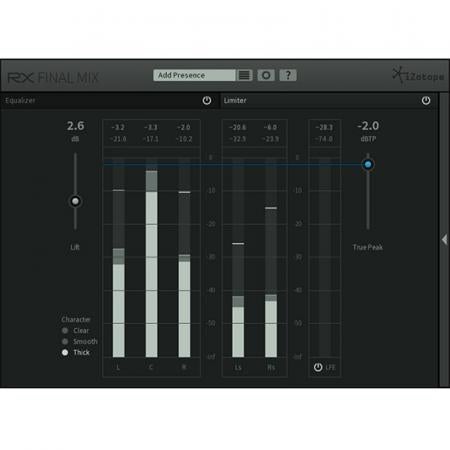Click the True Peak slider handle
Viewport: 450px width, 450px height.
[x=368, y=164]
